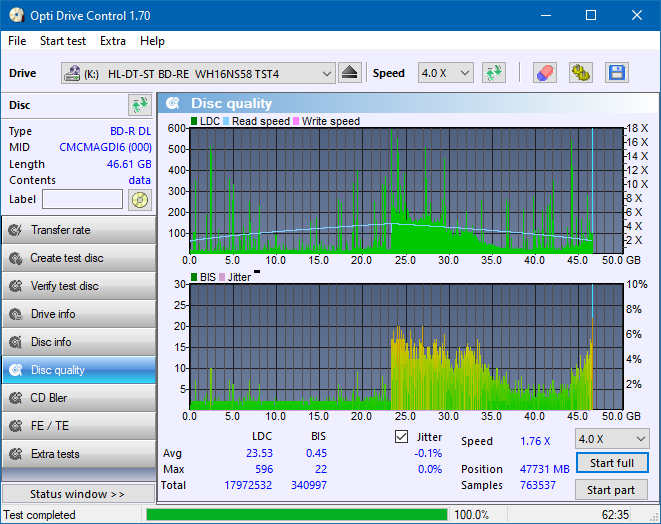Click the eraser disc icon
661x524 pixels.
point(545,73)
